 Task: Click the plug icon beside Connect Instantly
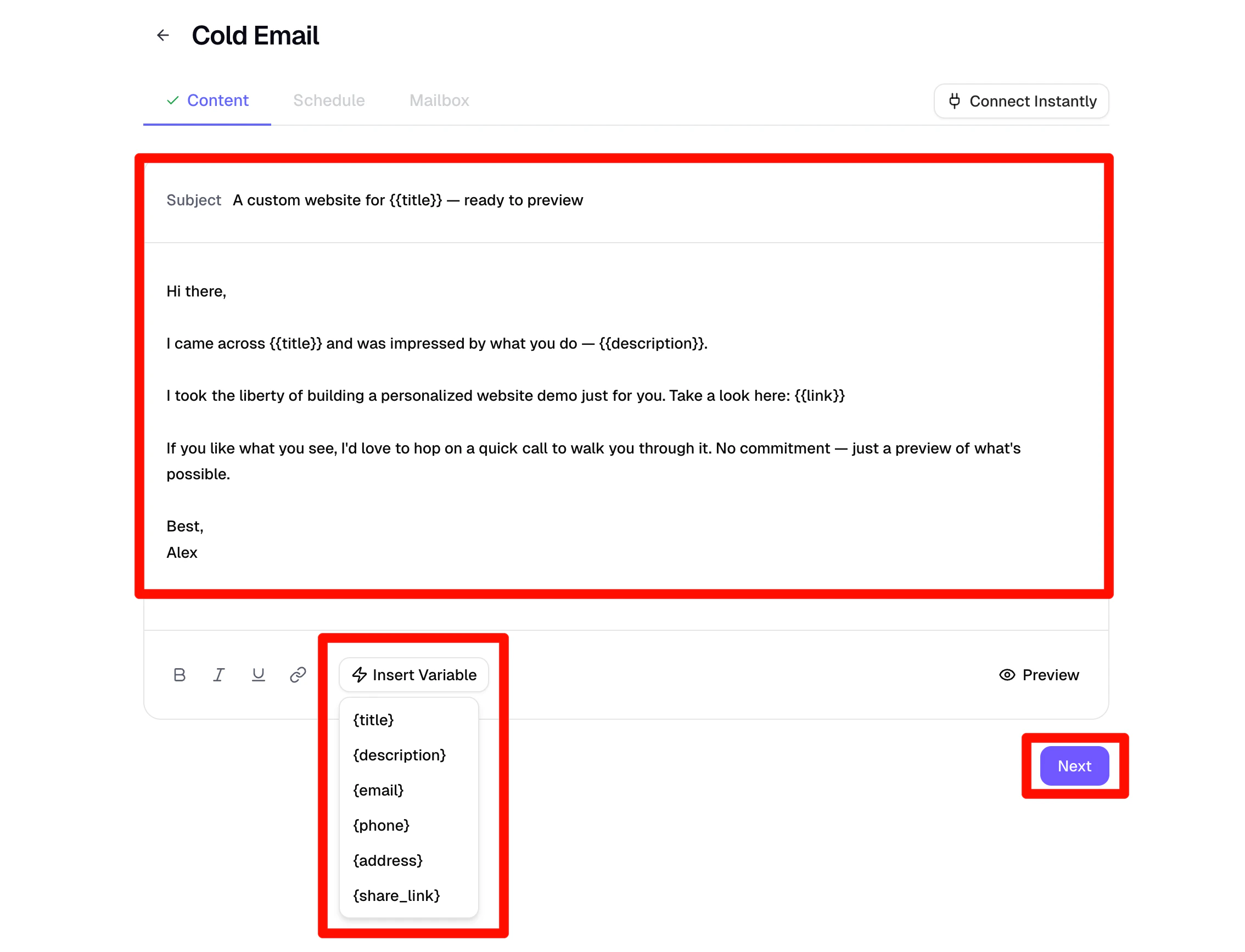[956, 101]
